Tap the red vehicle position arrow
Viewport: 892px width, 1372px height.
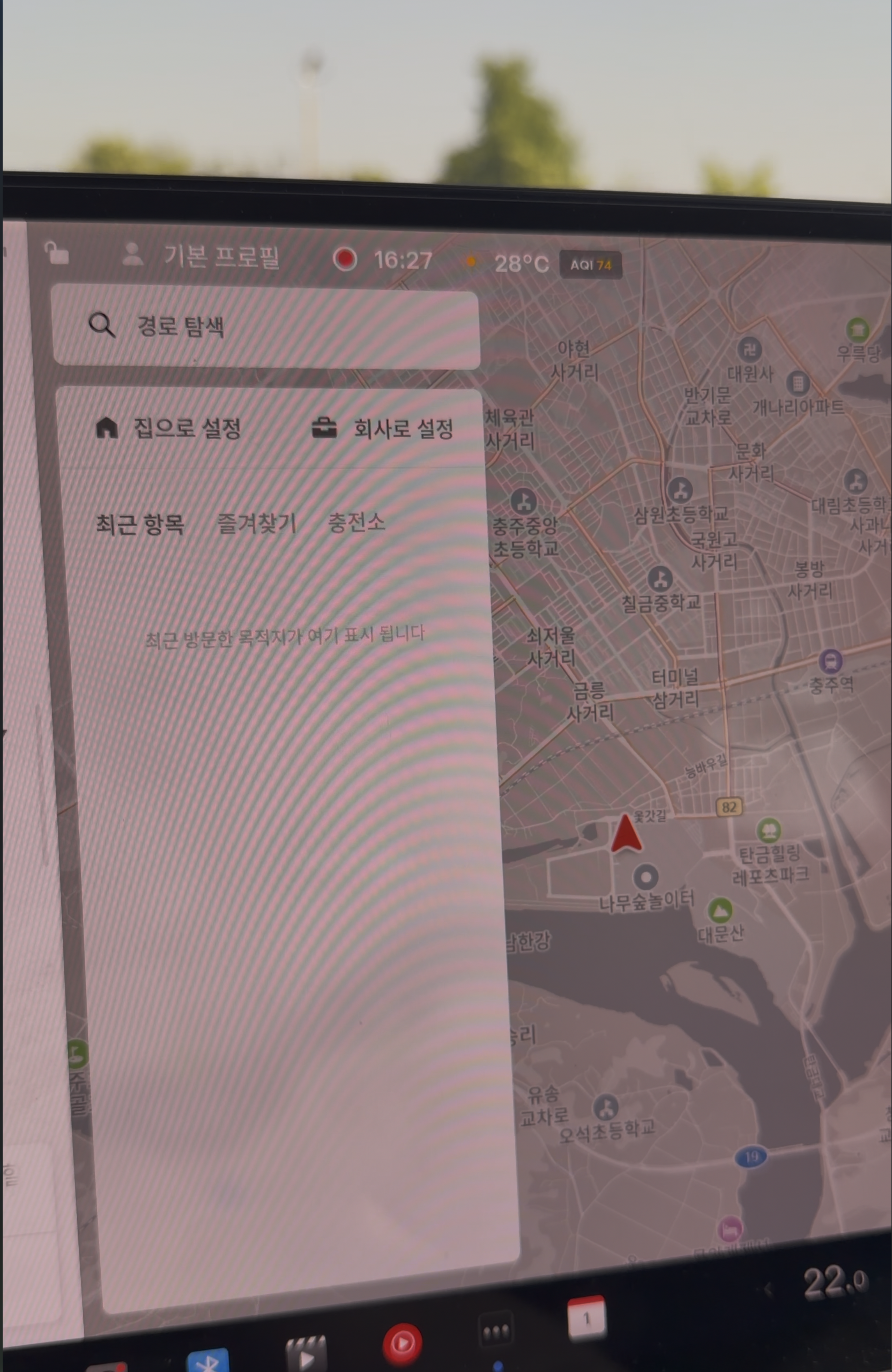click(626, 834)
